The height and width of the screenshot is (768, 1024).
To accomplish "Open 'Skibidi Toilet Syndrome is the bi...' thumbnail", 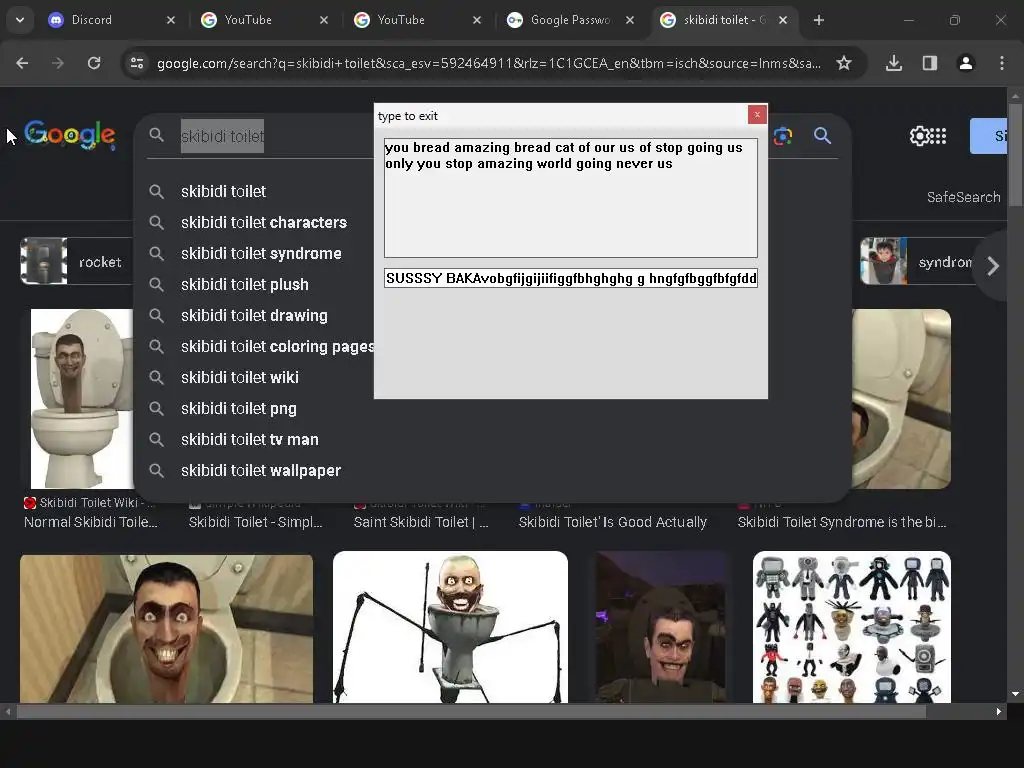I will (x=901, y=398).
